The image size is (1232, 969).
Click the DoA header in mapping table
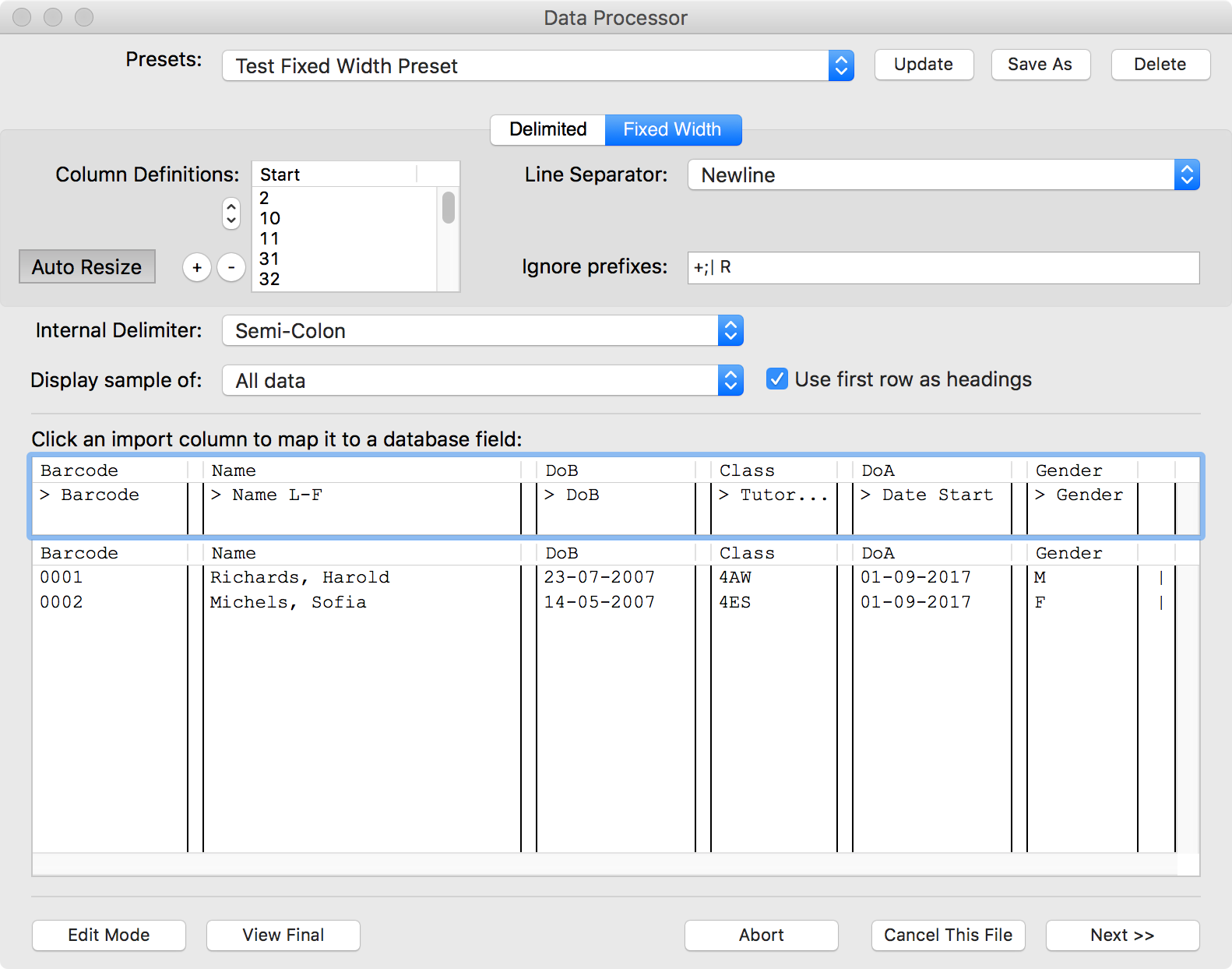tap(932, 470)
